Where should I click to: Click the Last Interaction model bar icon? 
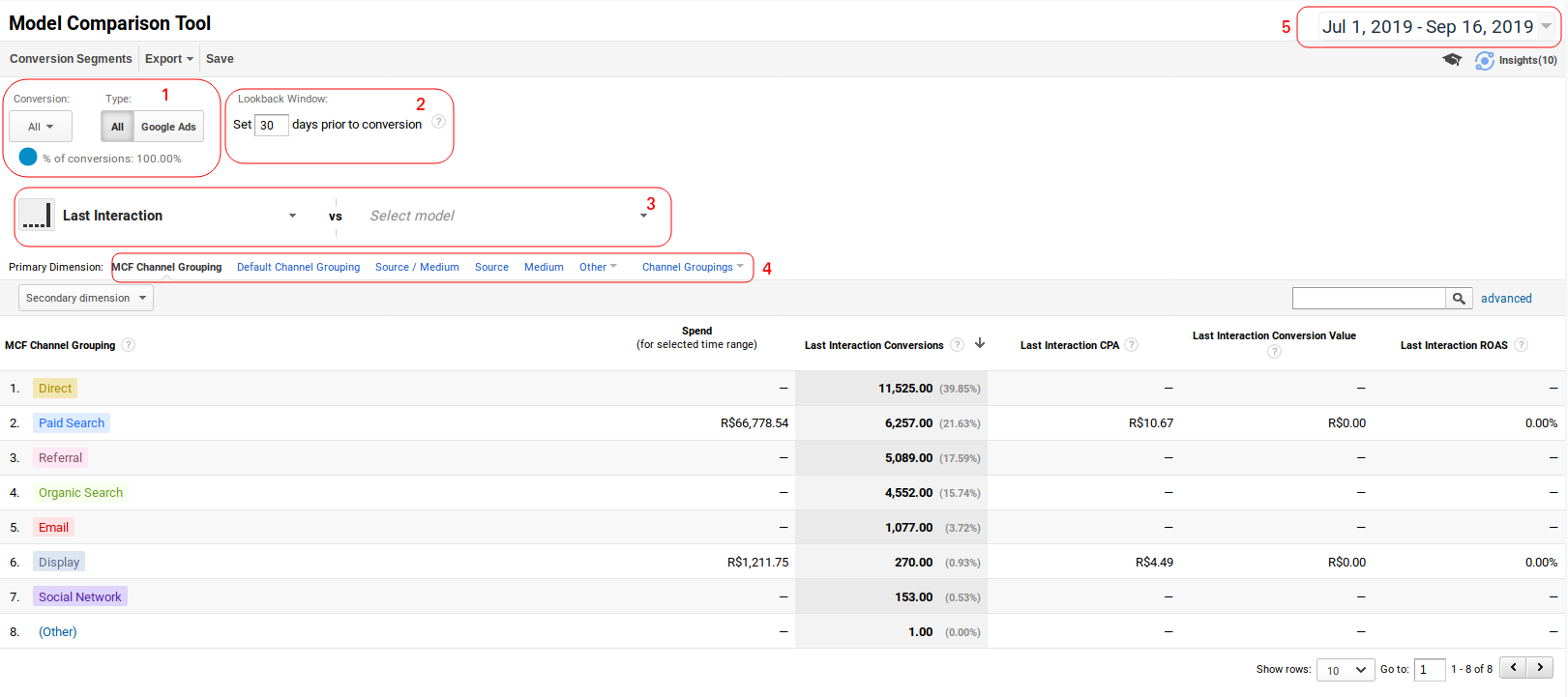(x=37, y=215)
